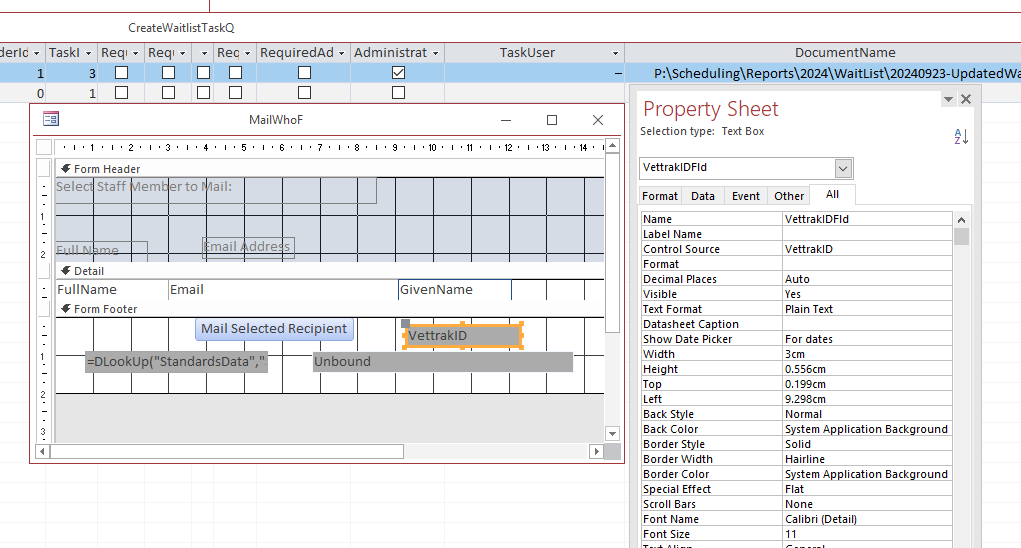Close the Property Sheet pane
This screenshot has width=1021, height=548.
966,99
